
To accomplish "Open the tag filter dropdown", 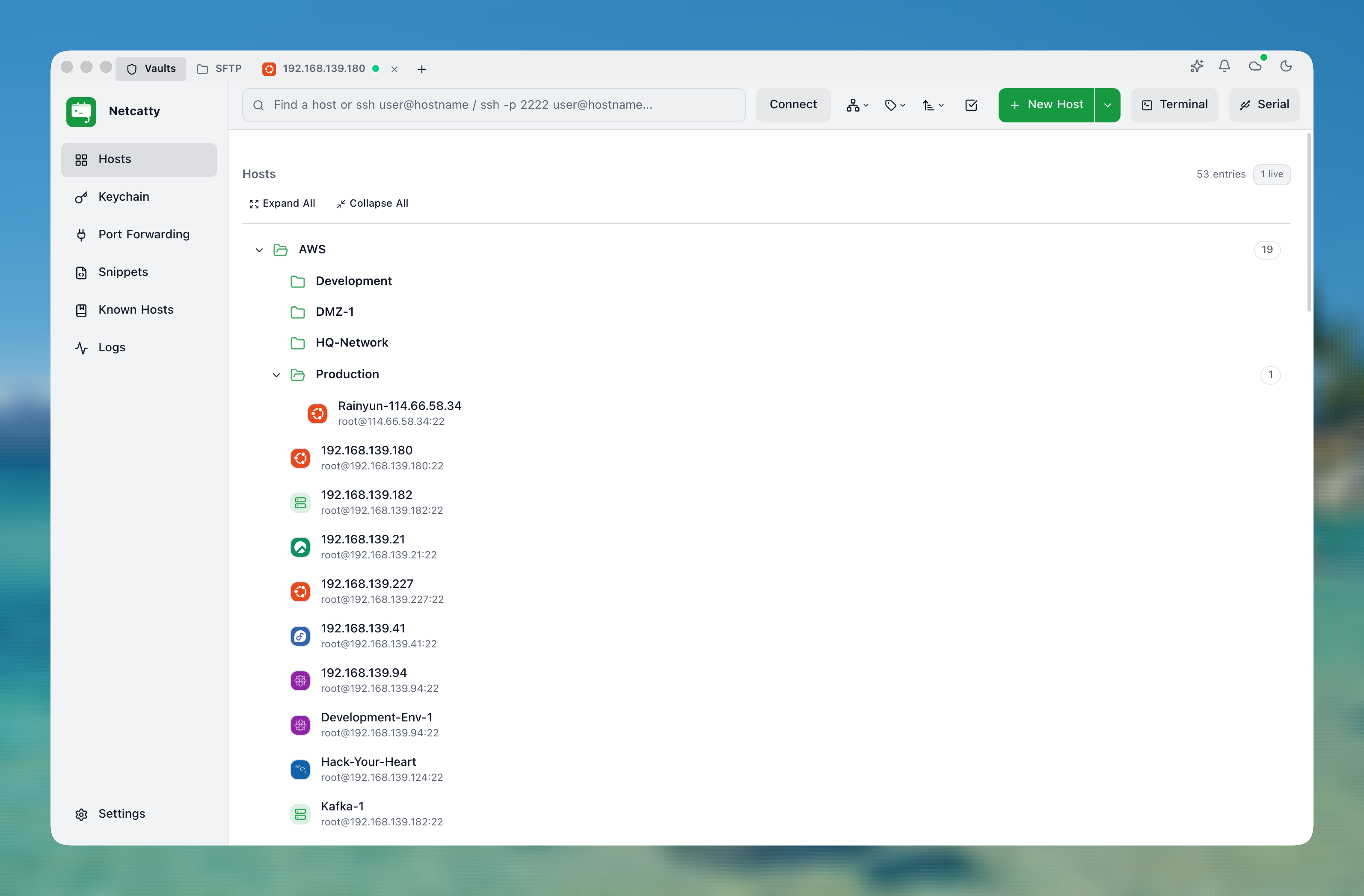I will click(895, 105).
